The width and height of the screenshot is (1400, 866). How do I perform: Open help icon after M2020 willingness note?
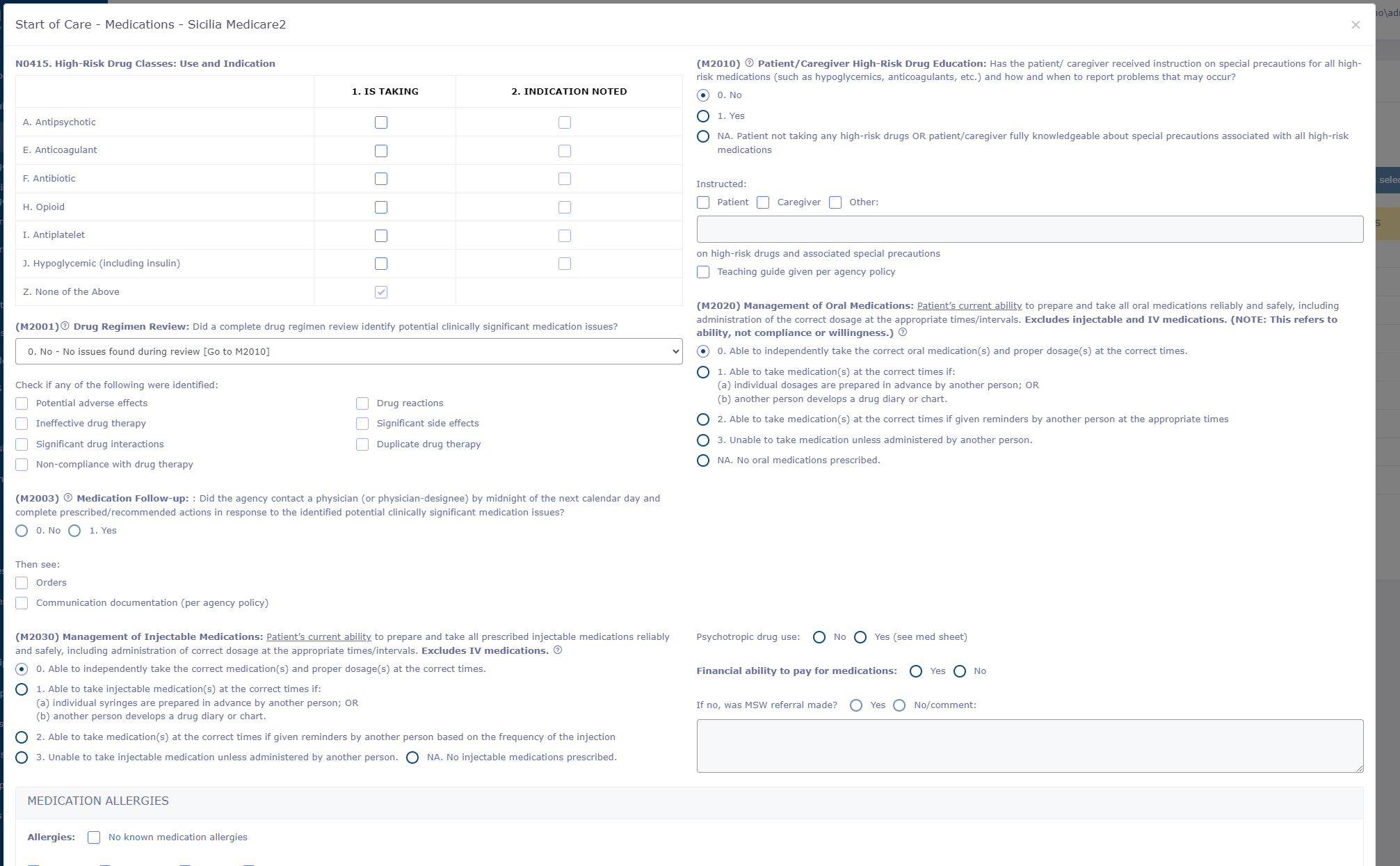tap(903, 332)
